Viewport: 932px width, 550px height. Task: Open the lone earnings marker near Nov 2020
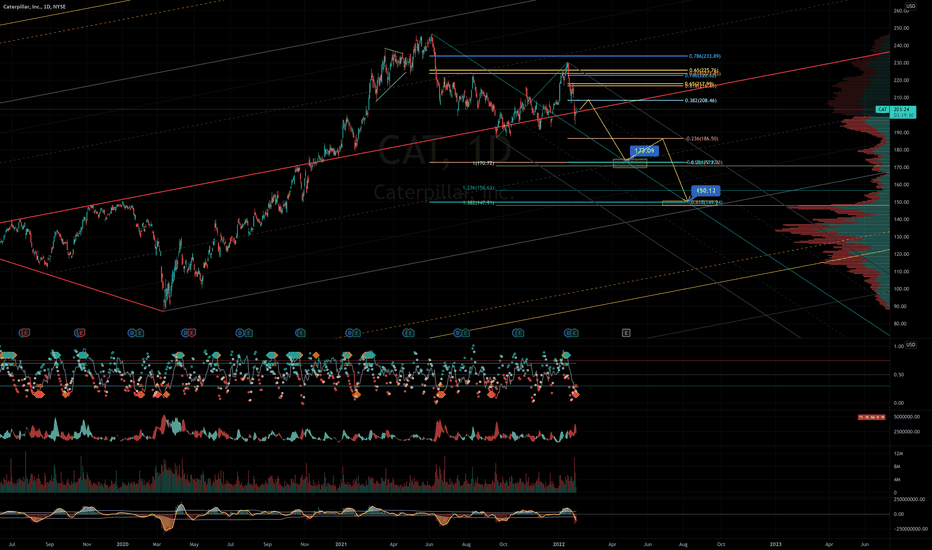pos(300,333)
